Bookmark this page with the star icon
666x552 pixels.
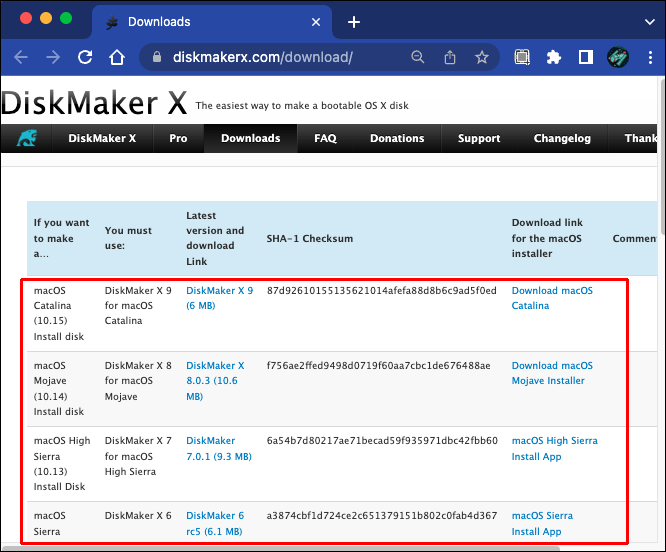tap(482, 57)
